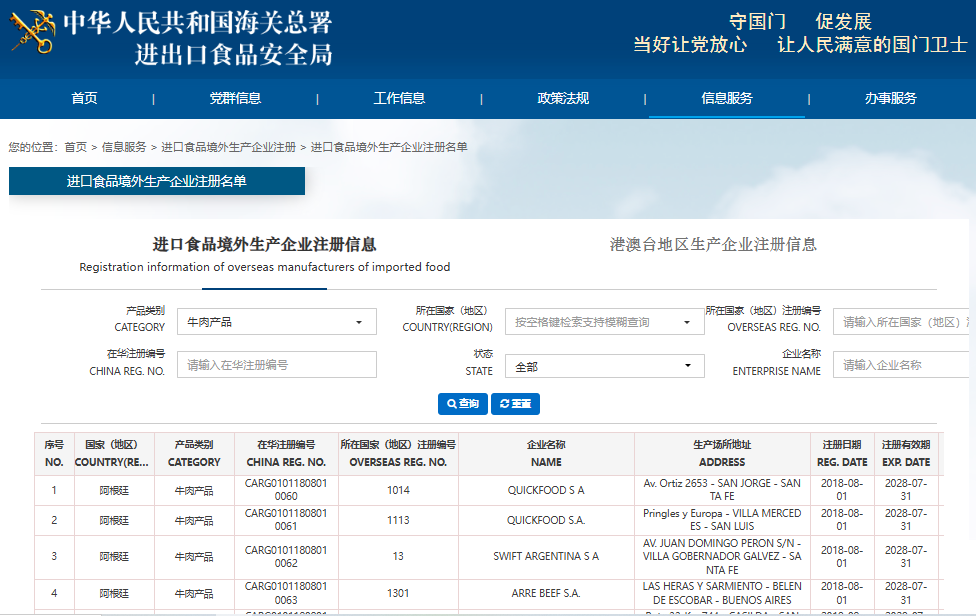This screenshot has width=976, height=616.
Task: Click the LAS HERAS Y SARMIENTO address cell
Action: tap(722, 593)
